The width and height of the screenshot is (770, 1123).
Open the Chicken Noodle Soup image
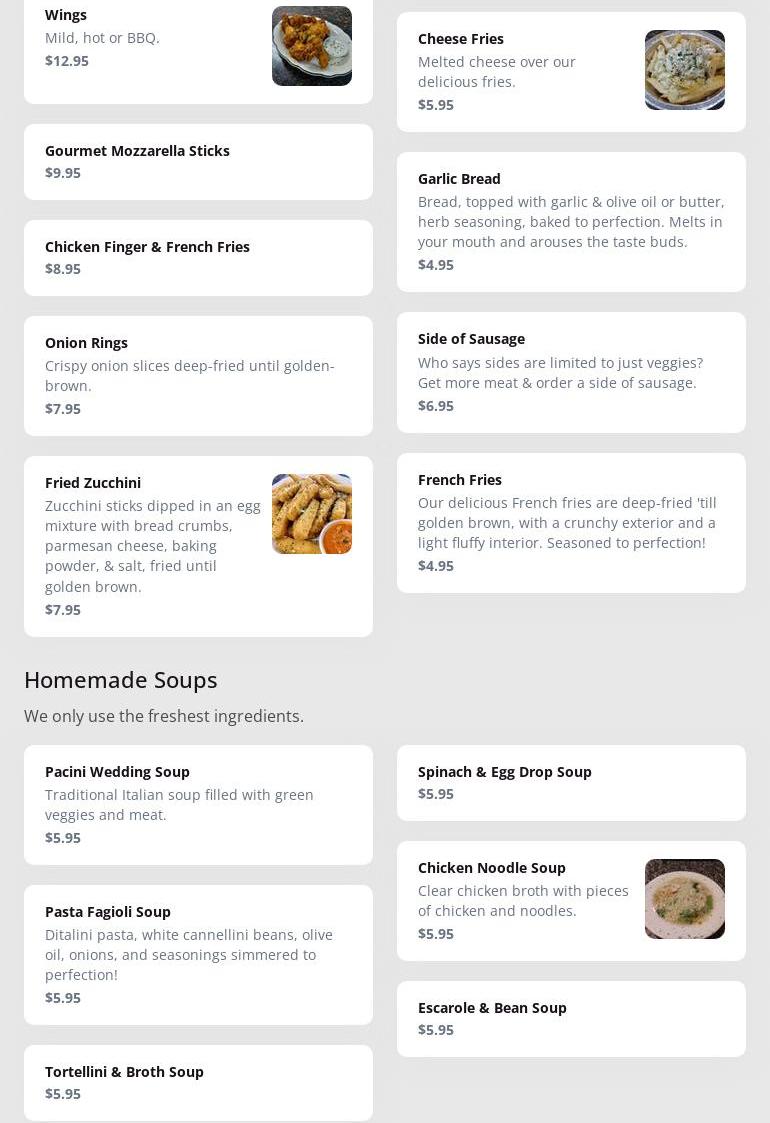coord(684,899)
